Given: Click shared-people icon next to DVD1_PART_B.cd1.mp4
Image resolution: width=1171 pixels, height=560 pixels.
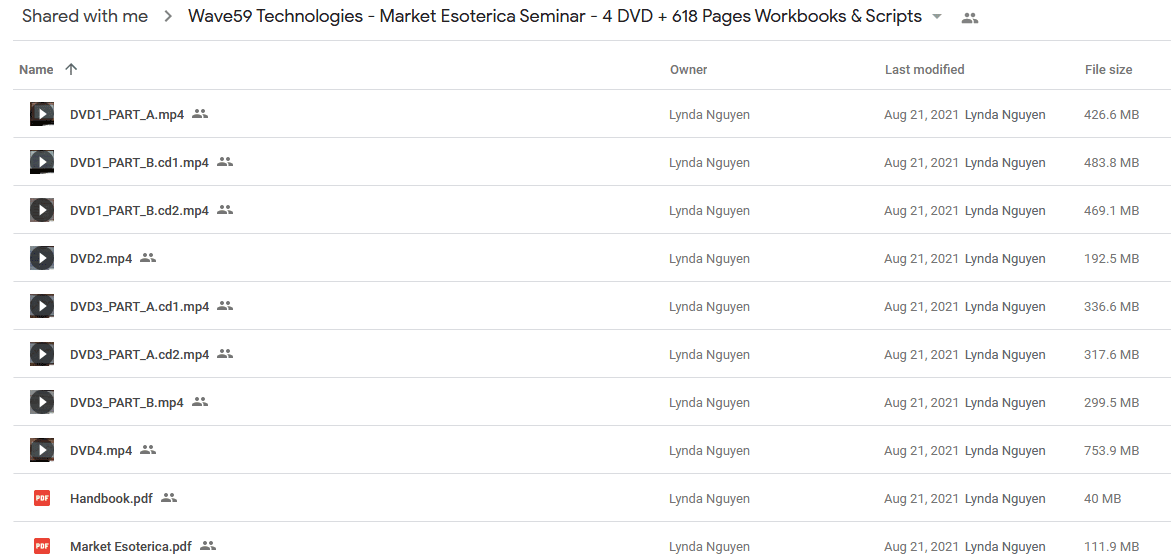Looking at the screenshot, I should coord(225,162).
